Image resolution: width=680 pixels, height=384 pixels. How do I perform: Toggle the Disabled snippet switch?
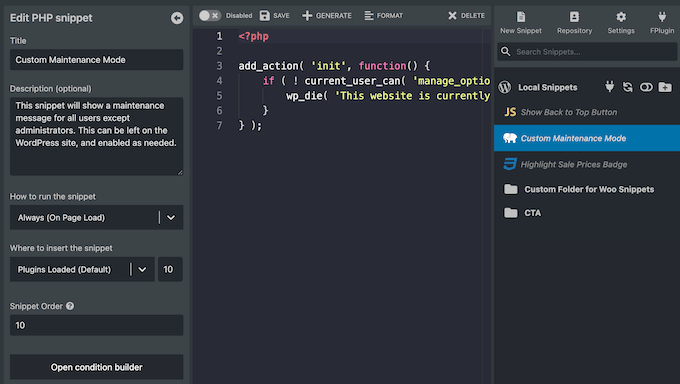click(209, 16)
